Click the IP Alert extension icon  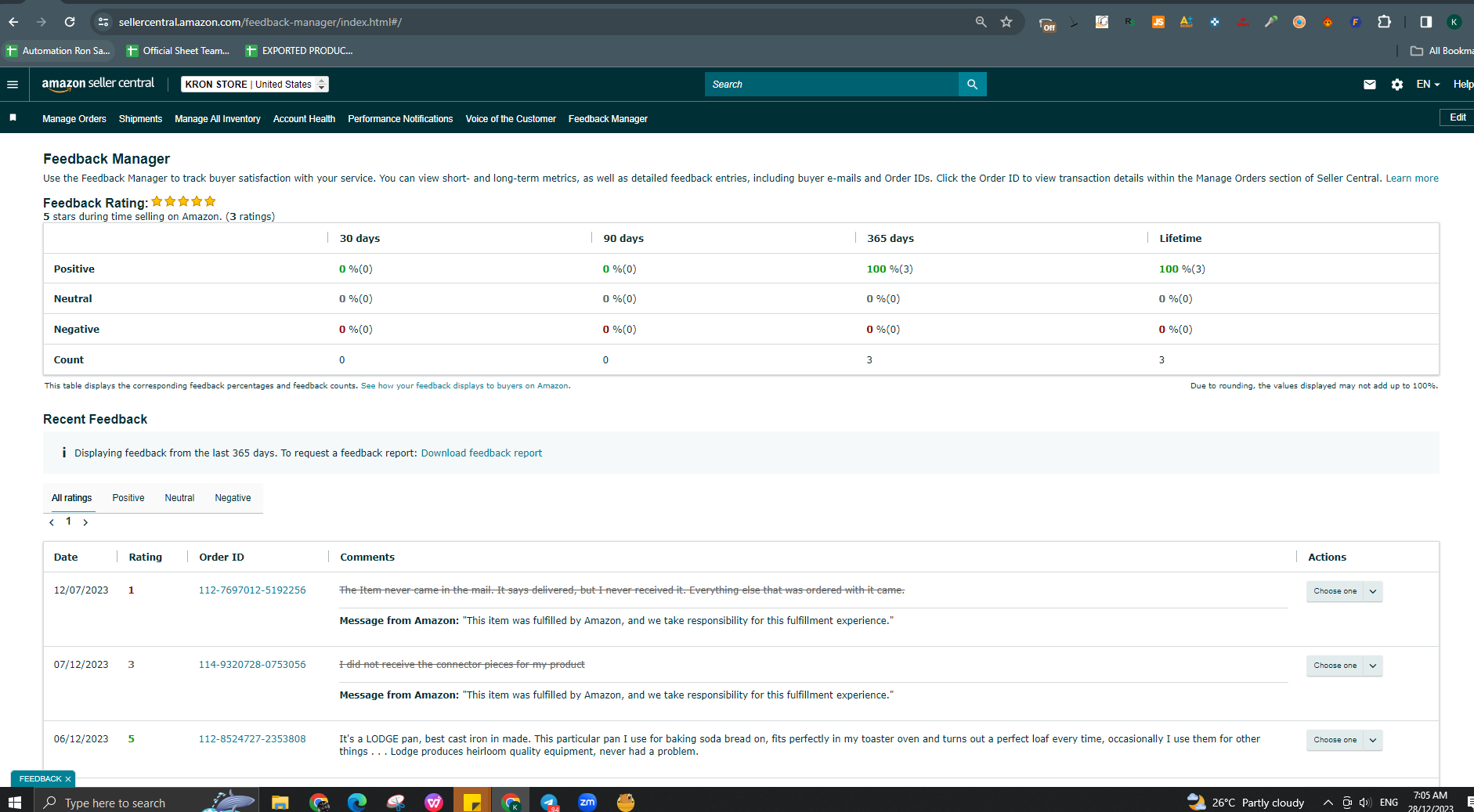(1242, 22)
